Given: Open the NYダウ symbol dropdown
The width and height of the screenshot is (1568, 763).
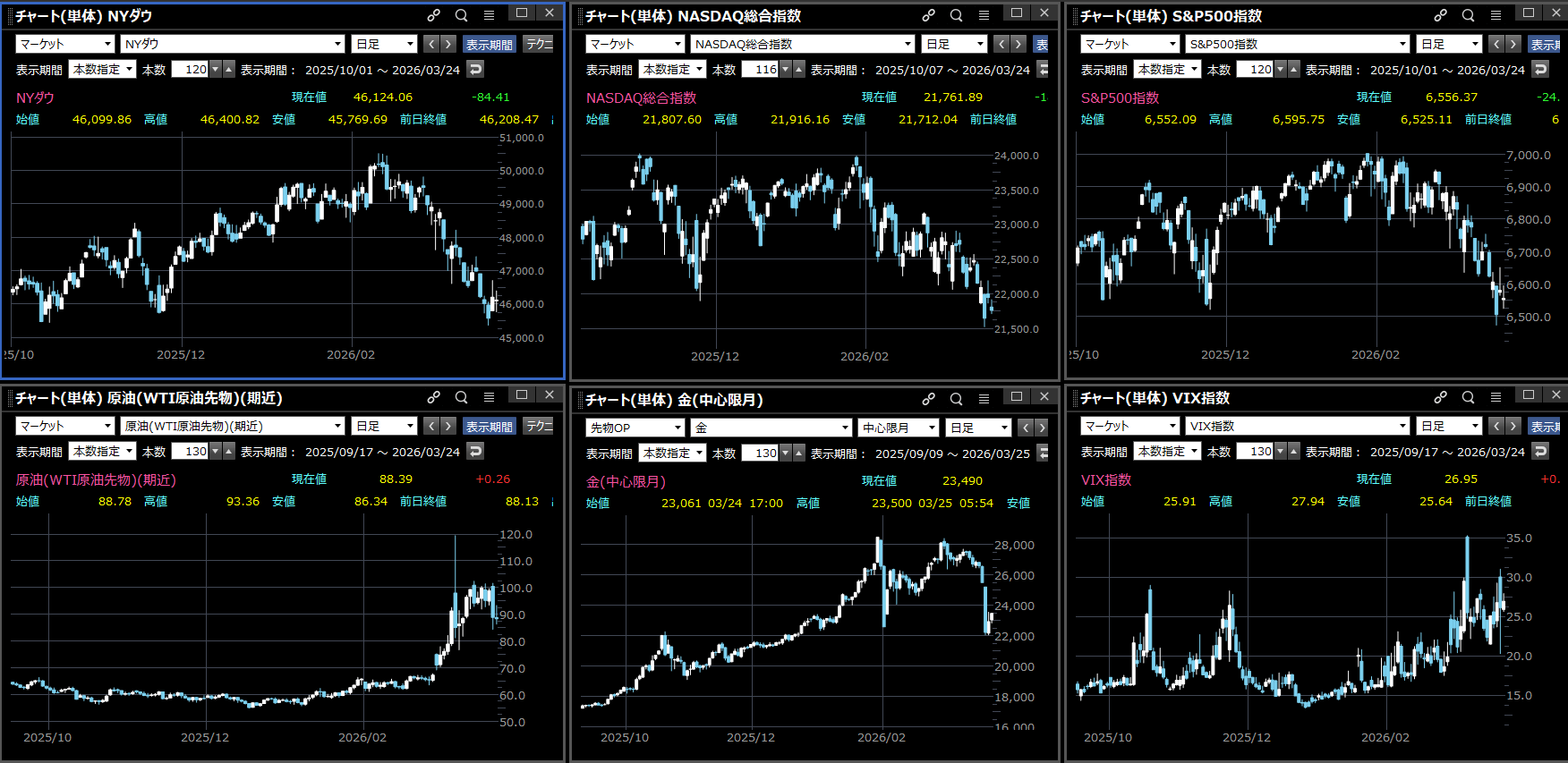Looking at the screenshot, I should [x=233, y=44].
